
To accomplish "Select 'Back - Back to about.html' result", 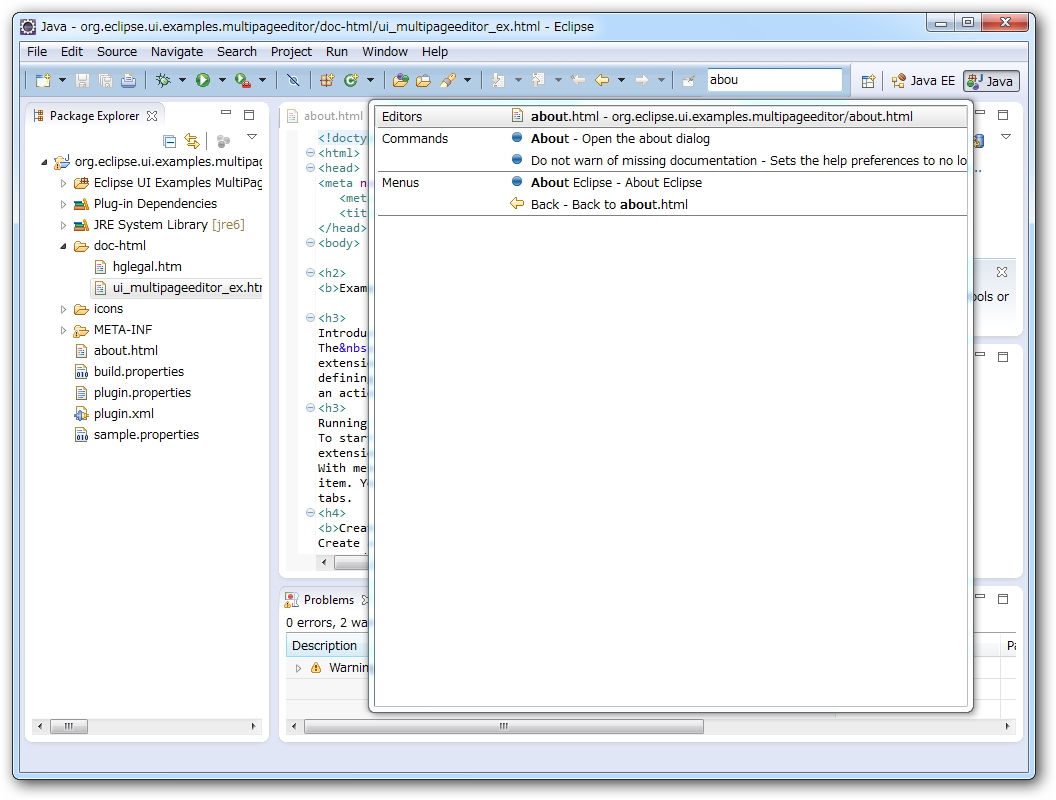I will tap(609, 205).
